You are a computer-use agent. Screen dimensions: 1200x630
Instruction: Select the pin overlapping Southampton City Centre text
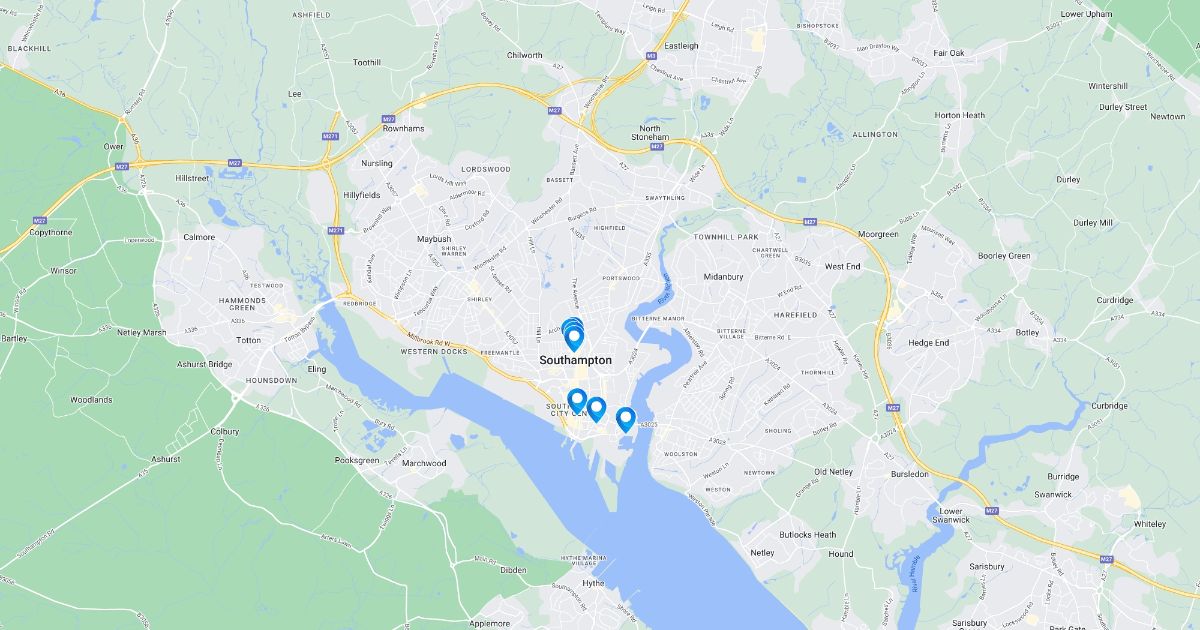pos(577,401)
